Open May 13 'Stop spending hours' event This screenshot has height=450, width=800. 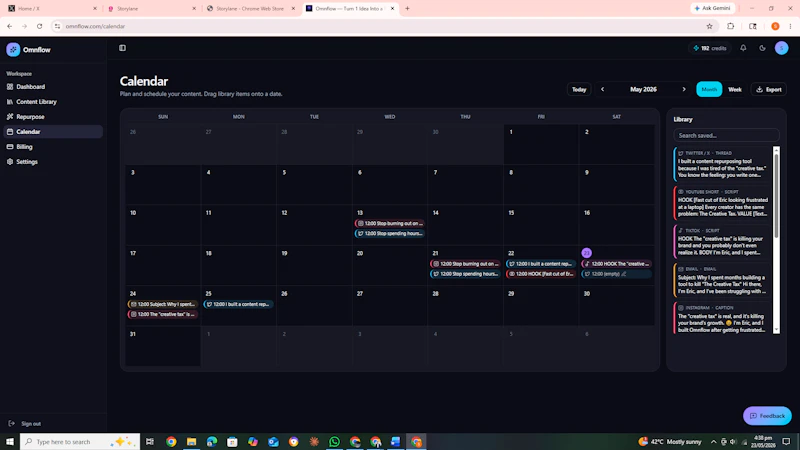click(390, 234)
